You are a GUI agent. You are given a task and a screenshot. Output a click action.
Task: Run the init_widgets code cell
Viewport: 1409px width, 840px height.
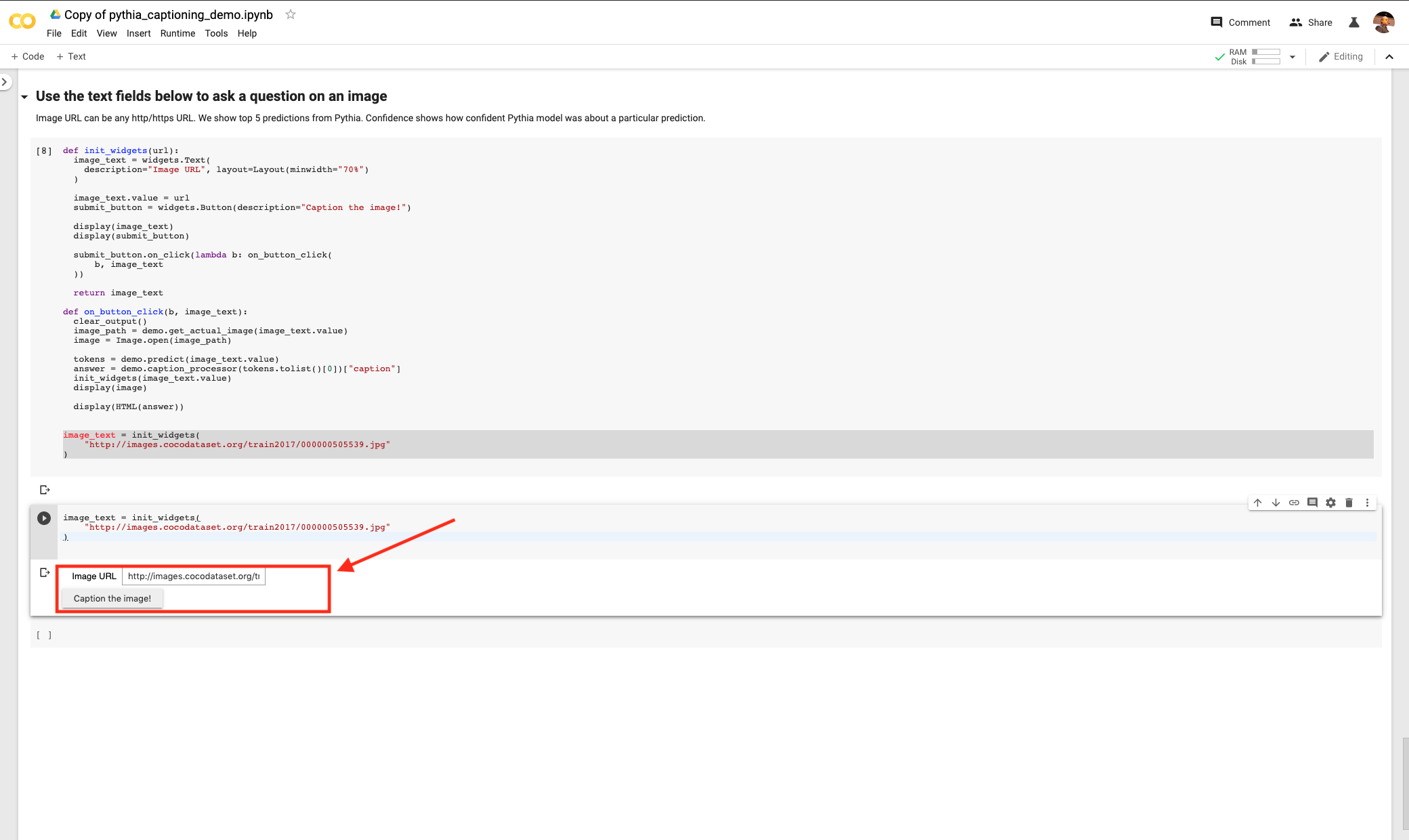[x=44, y=518]
